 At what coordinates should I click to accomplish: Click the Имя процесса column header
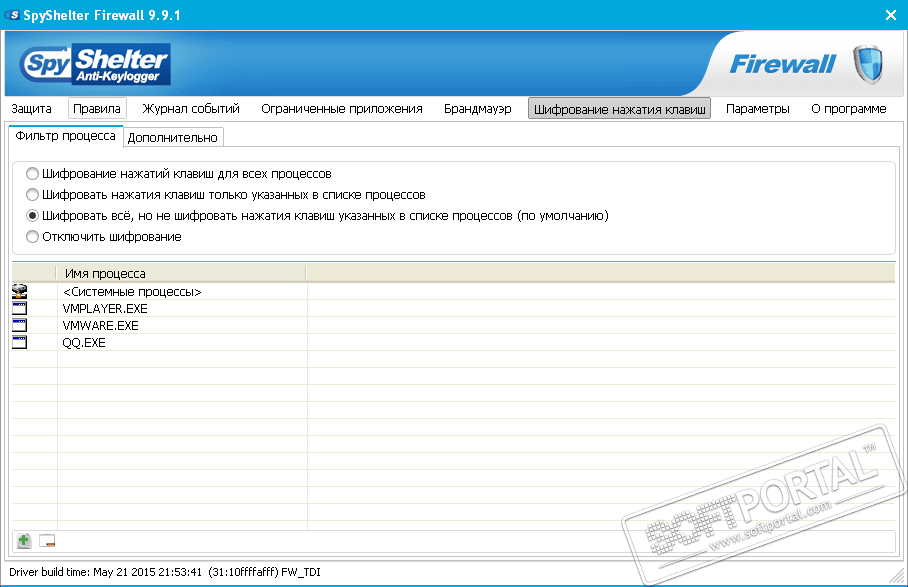click(x=181, y=273)
